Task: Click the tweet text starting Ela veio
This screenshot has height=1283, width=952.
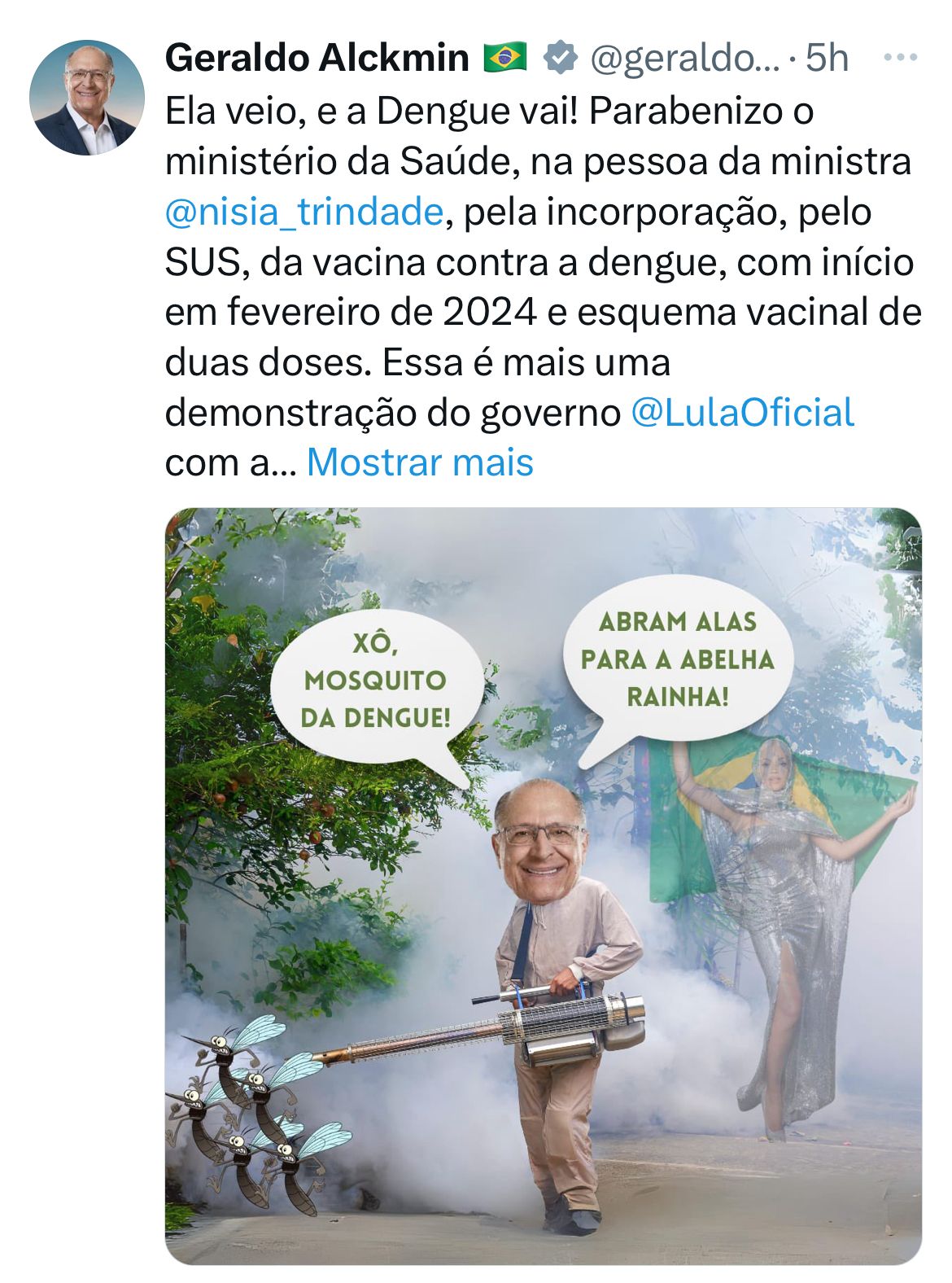Action: tap(544, 287)
